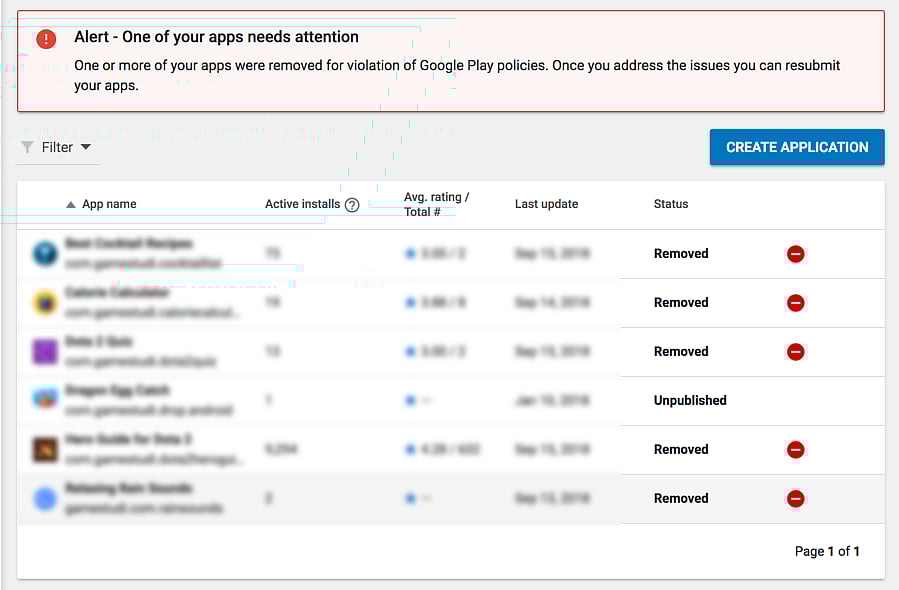Image resolution: width=899 pixels, height=590 pixels.
Task: Click the help icon beside Active installs
Action: [352, 205]
